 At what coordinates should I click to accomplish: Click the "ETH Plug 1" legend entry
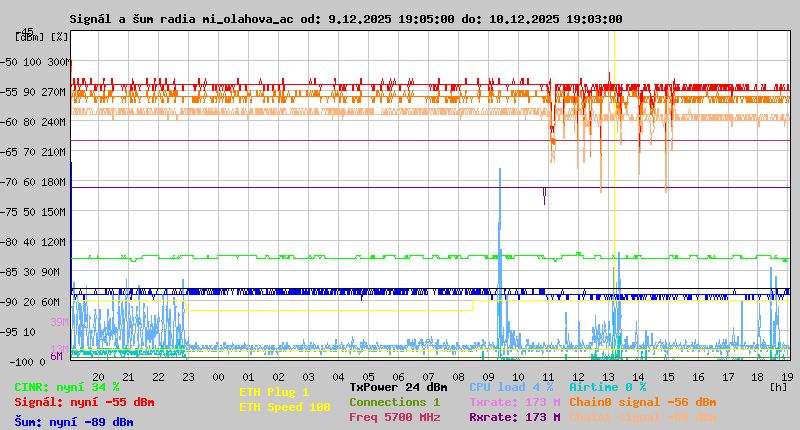[x=274, y=392]
